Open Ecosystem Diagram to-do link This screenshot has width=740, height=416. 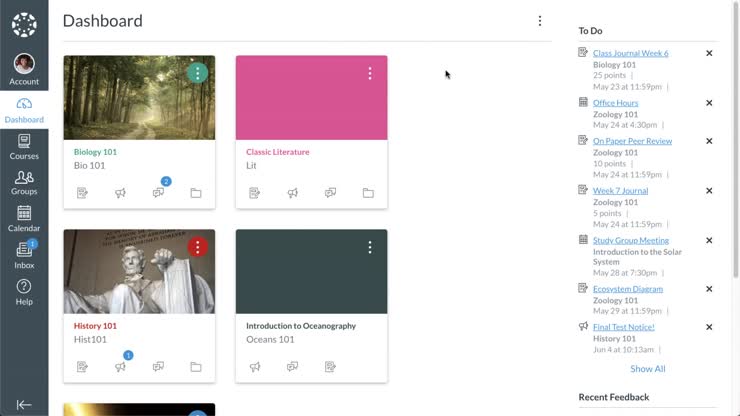[628, 289]
